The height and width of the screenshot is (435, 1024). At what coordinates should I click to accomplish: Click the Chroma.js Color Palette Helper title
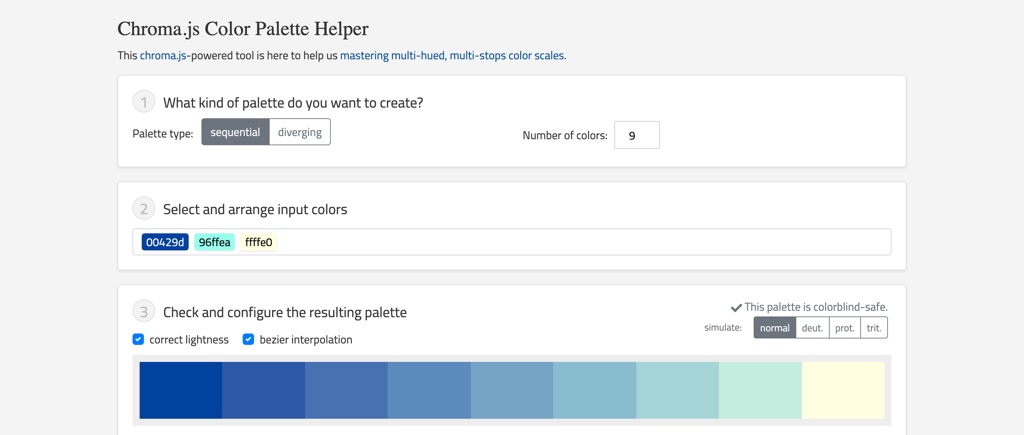coord(243,29)
